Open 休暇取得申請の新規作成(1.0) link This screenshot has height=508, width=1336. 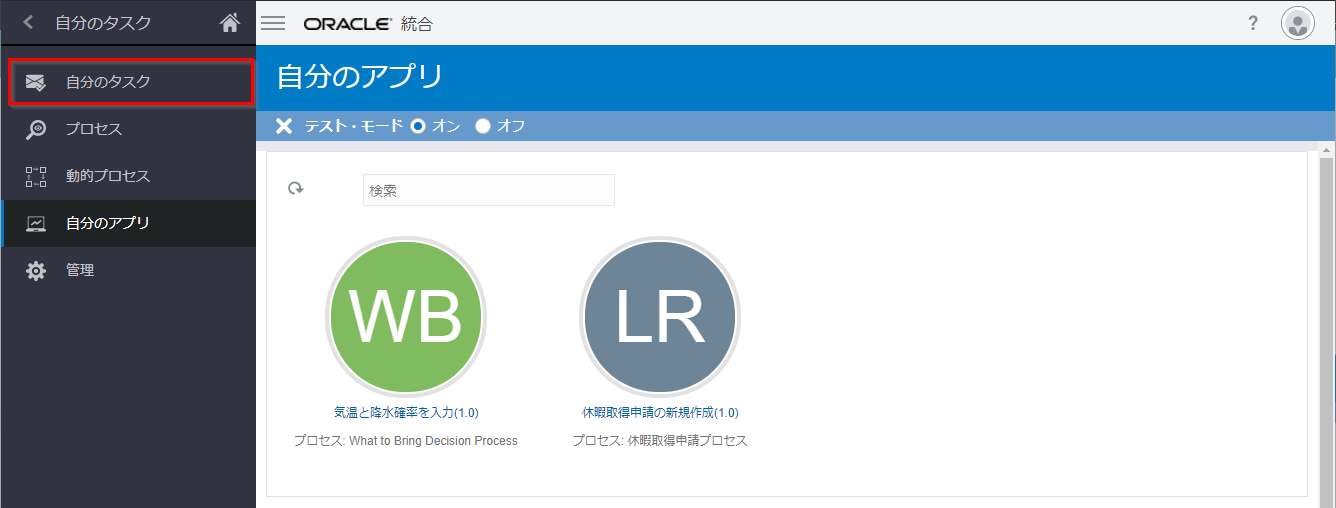click(660, 412)
